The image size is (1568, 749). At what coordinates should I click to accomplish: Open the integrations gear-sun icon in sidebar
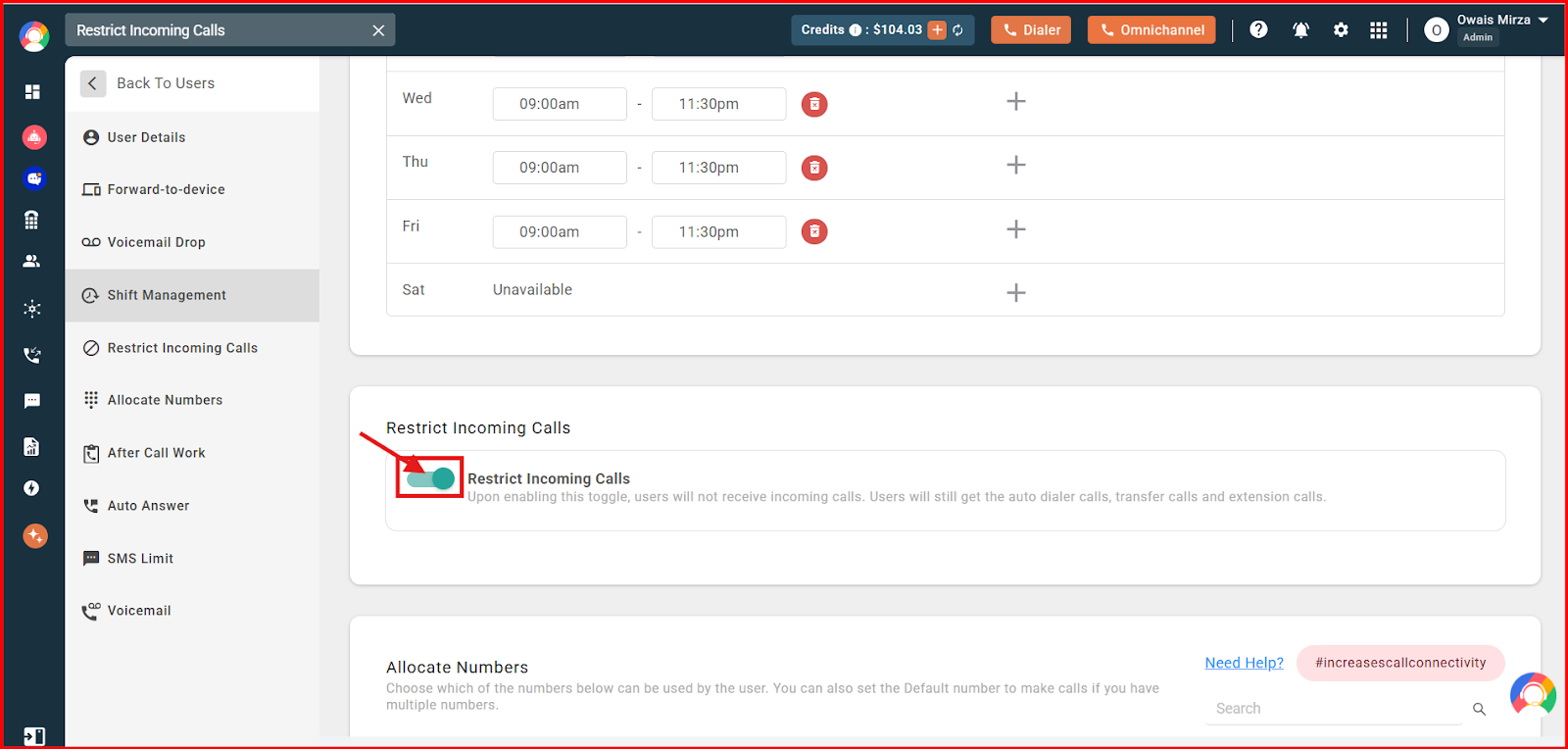coord(32,309)
